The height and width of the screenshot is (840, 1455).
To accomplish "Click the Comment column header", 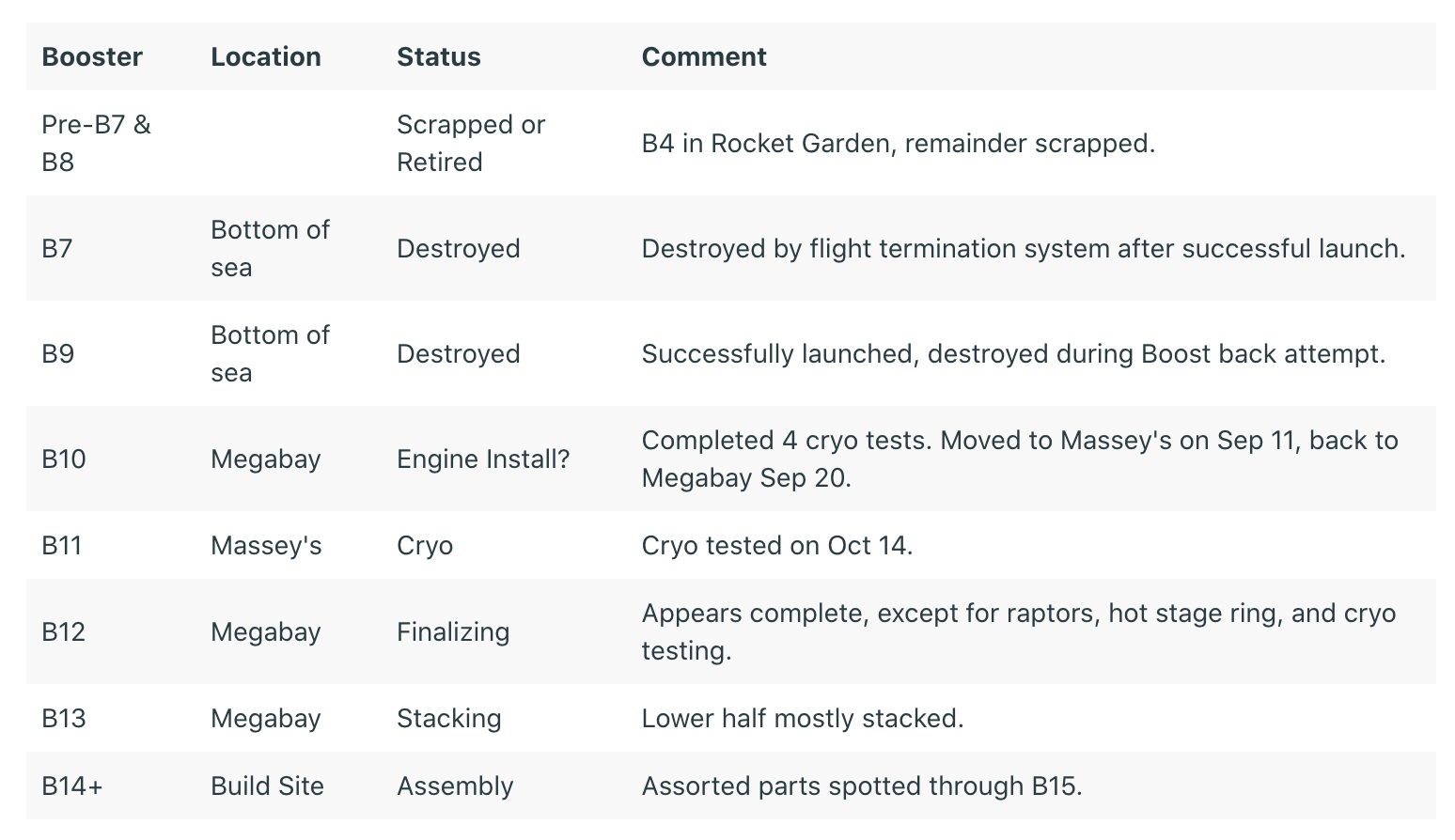I will [704, 57].
